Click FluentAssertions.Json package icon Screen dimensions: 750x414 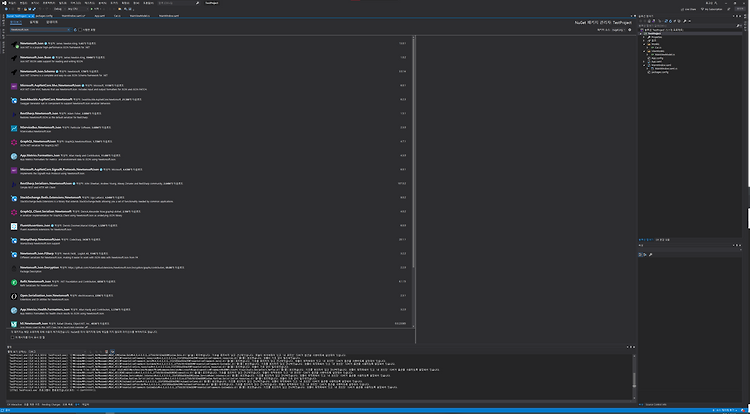pos(14,227)
